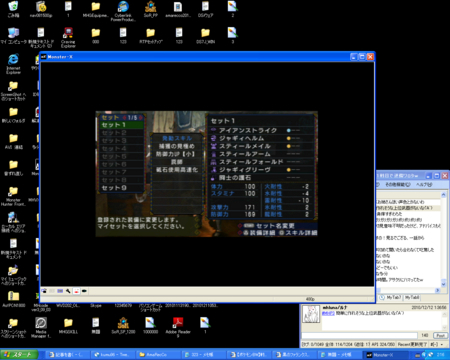The image size is (450, 360).
Task: Click 'アイアンストライク' weapon row in game
Action: point(262,130)
